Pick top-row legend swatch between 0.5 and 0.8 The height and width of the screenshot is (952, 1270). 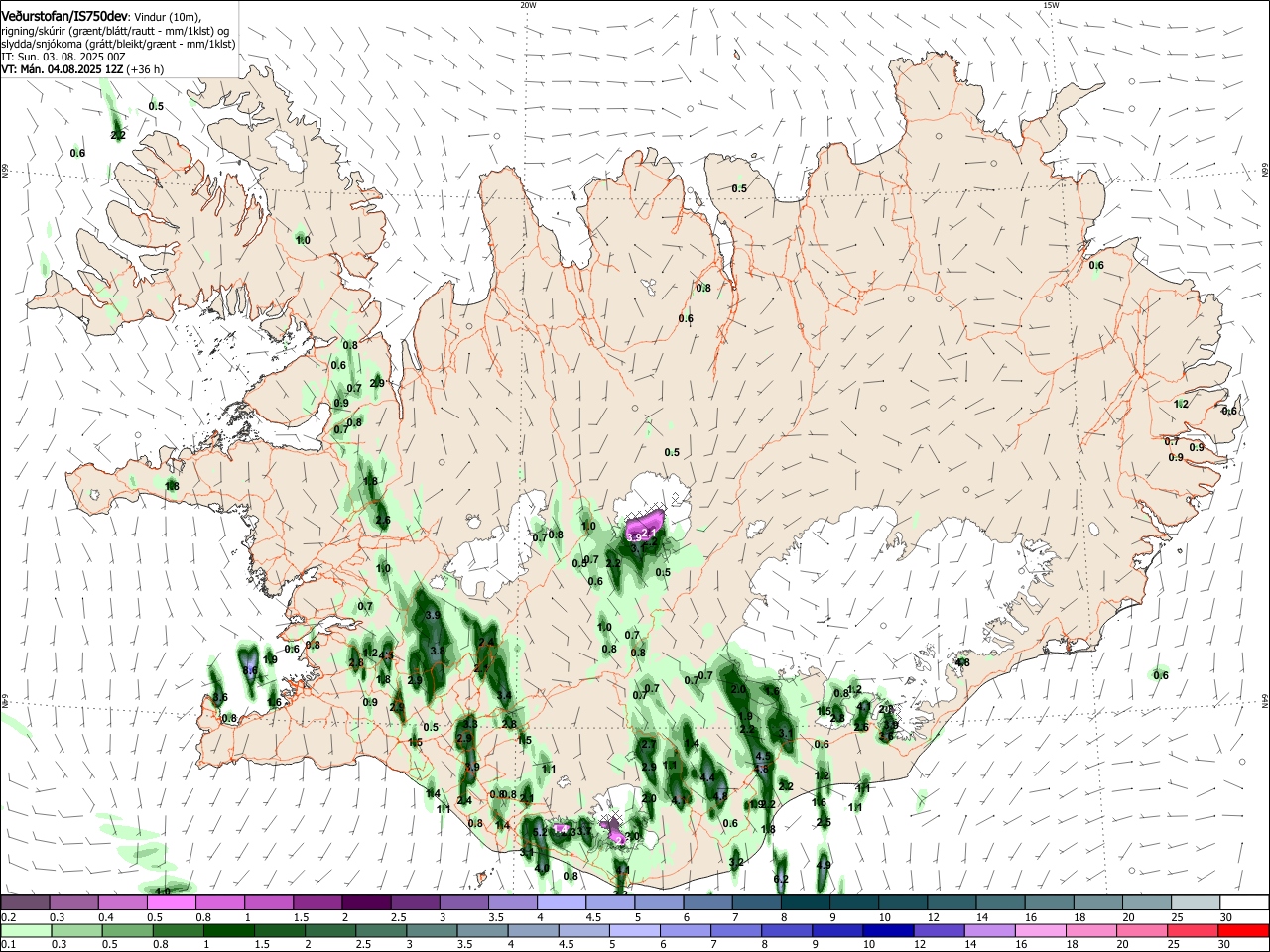(x=171, y=902)
